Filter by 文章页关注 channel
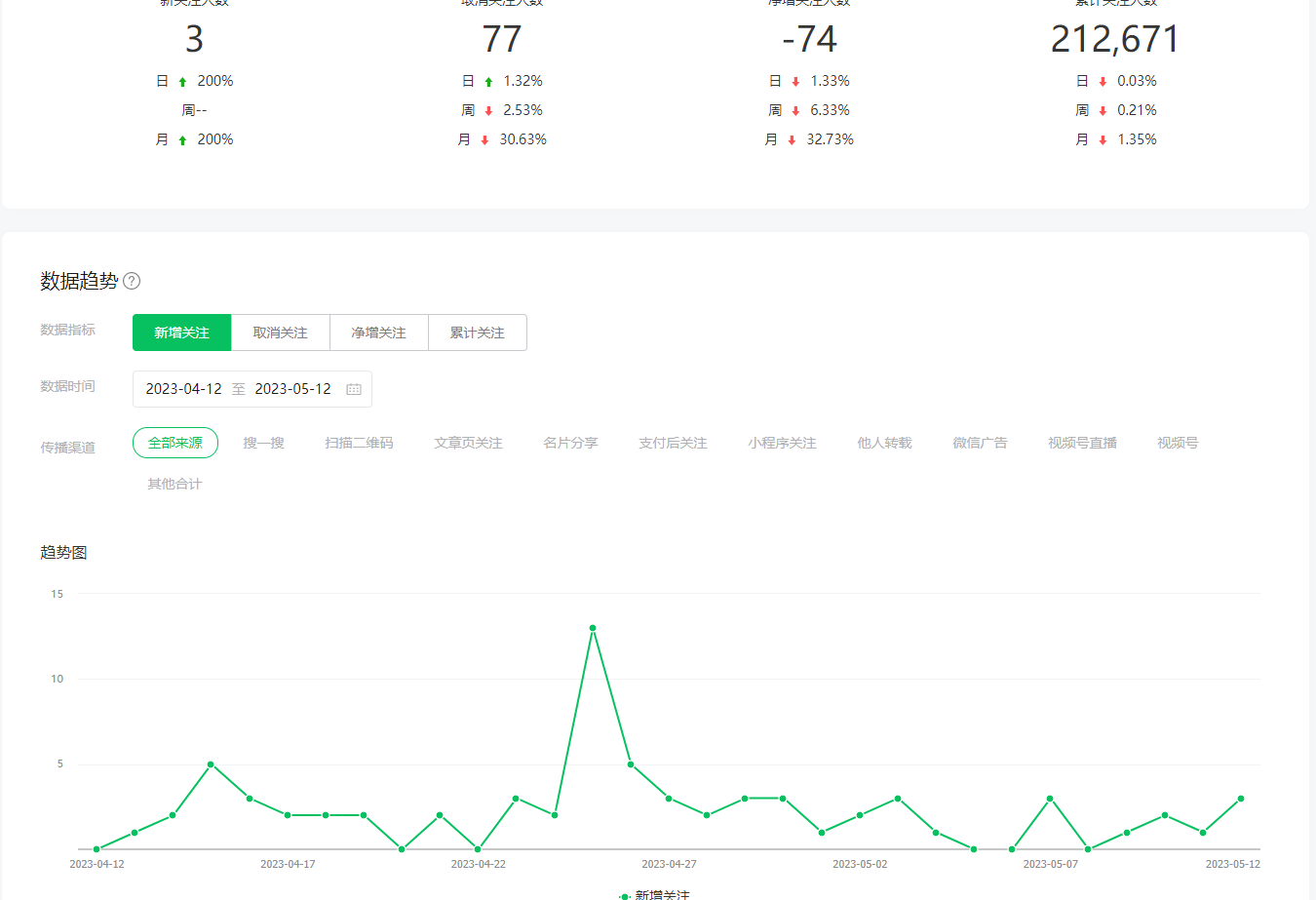This screenshot has height=900, width=1316. (x=468, y=443)
